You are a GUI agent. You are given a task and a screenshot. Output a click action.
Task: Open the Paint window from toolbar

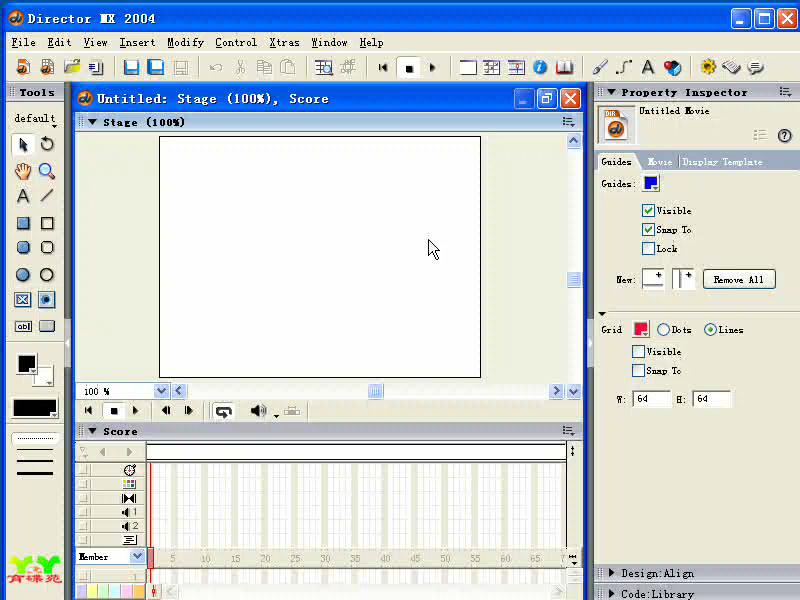(x=600, y=67)
